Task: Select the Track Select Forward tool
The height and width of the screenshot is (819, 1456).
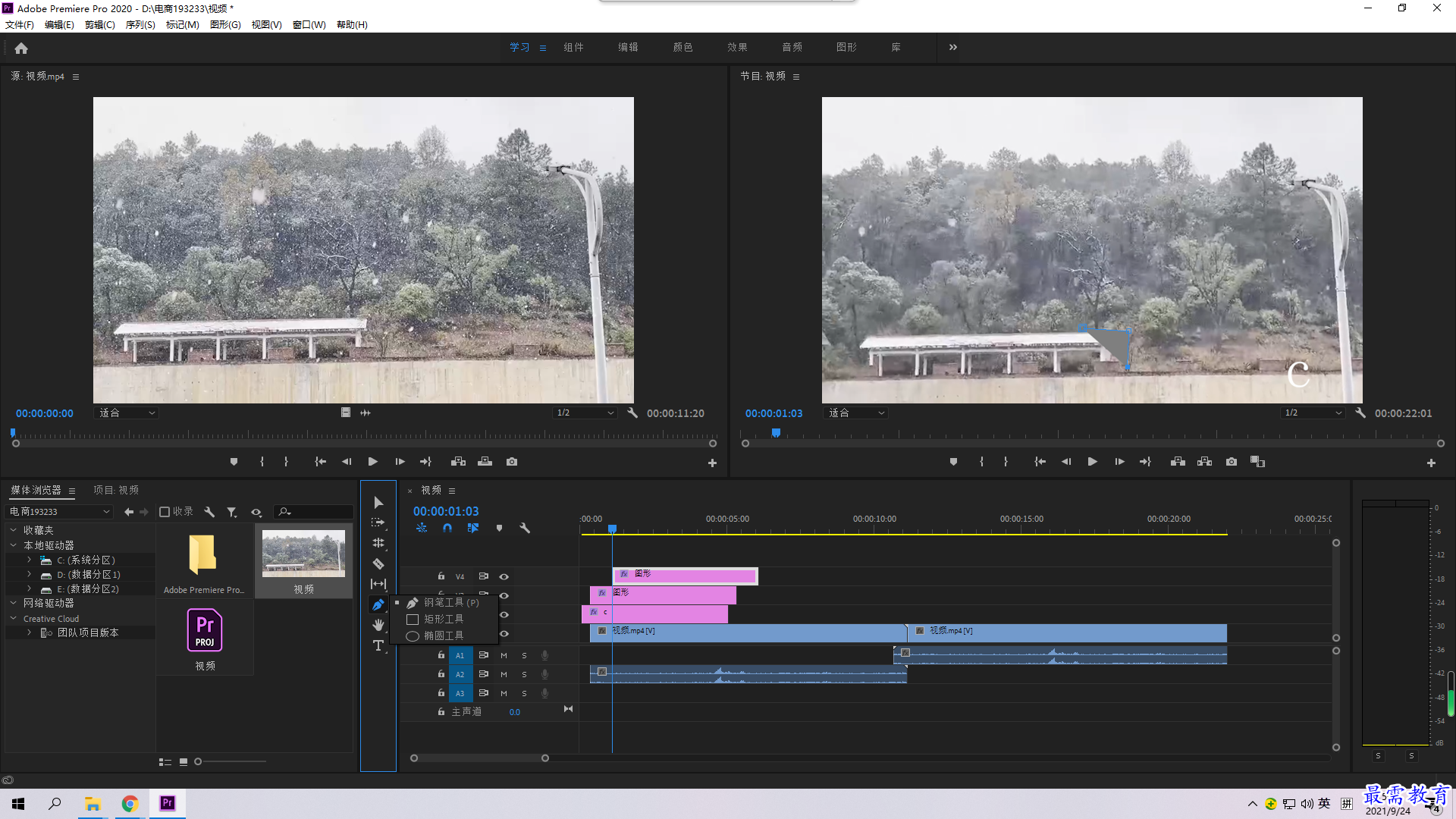Action: [x=378, y=522]
